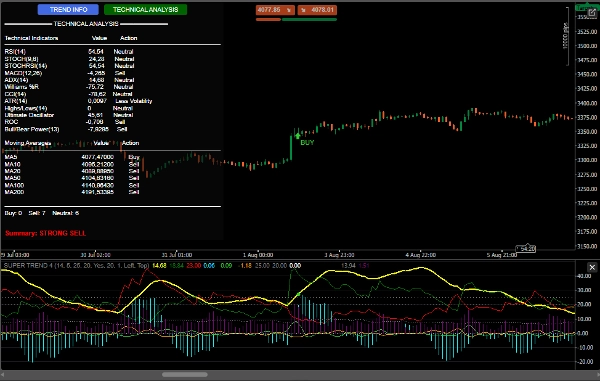Click the 4078.01 buy price button
Viewport: 600px width, 381px height.
pyautogui.click(x=317, y=10)
